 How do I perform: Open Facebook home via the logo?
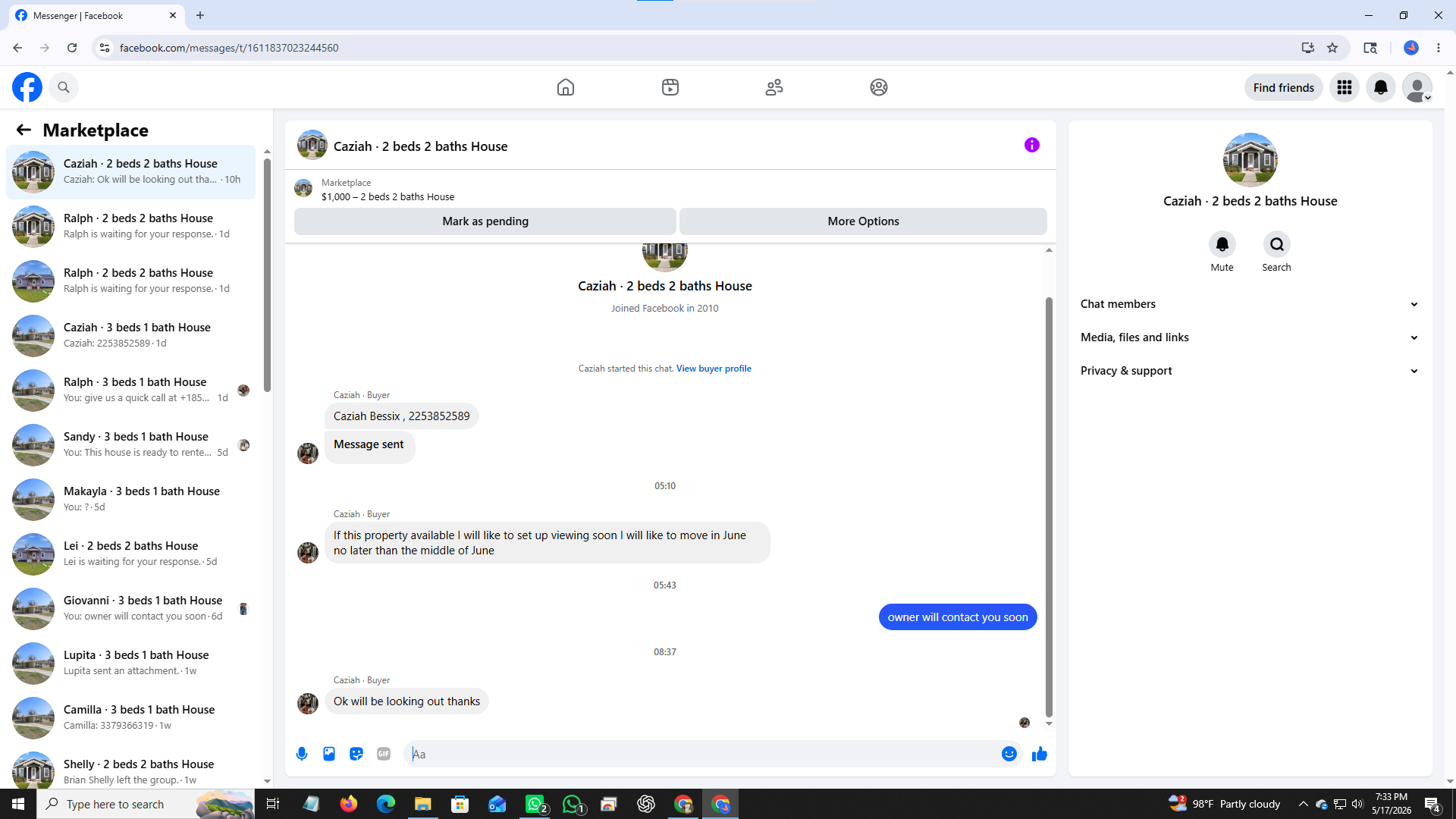point(27,87)
